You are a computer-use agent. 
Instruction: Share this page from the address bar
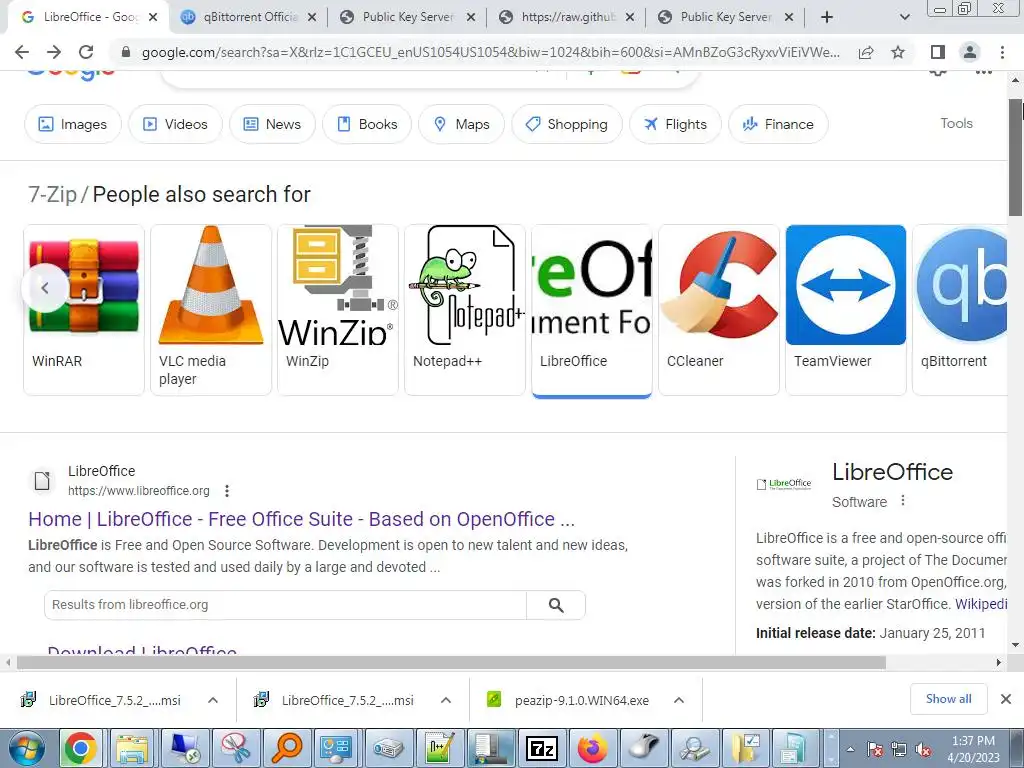pos(866,52)
